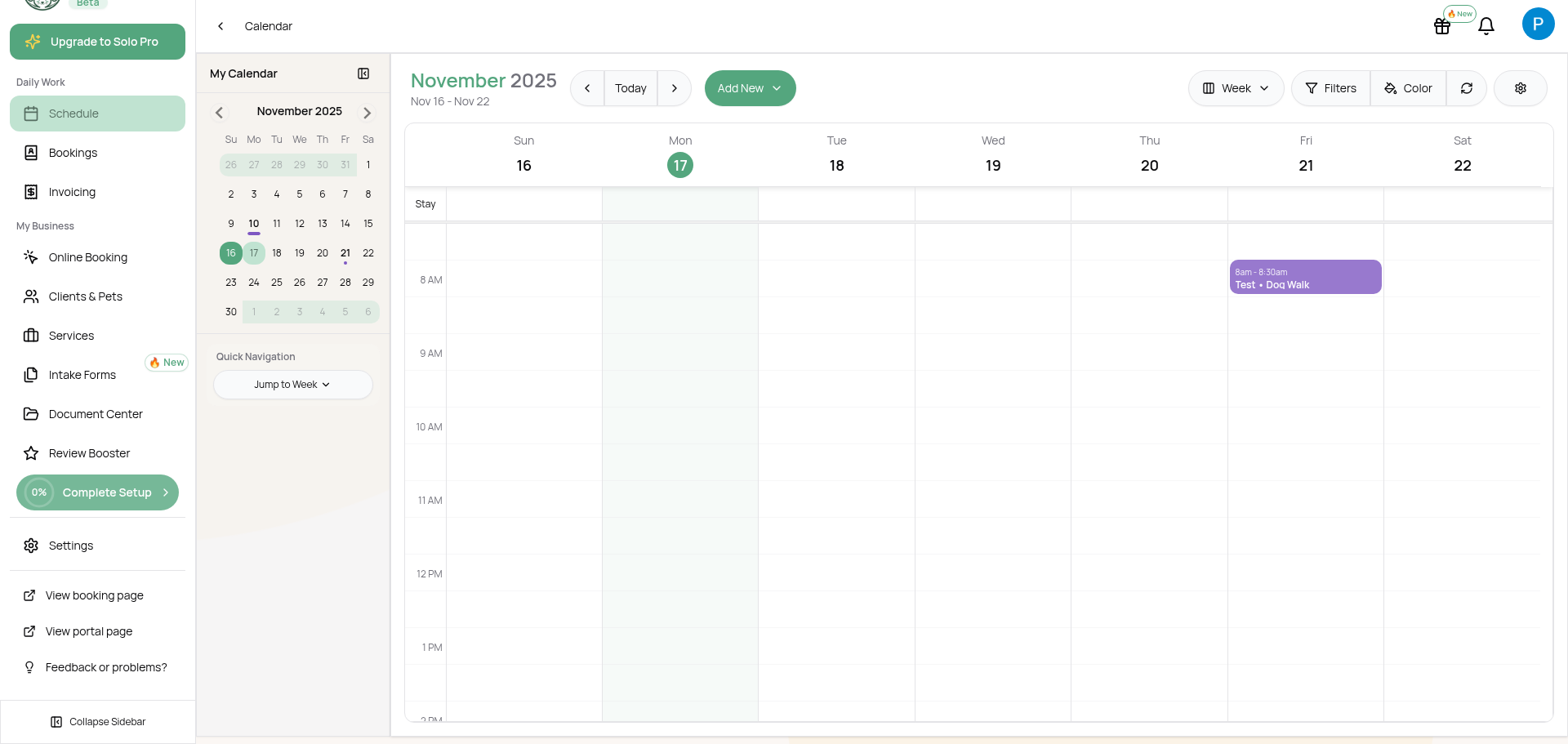This screenshot has height=744, width=1568.
Task: Collapse the My Calendar panel icon
Action: [x=363, y=74]
